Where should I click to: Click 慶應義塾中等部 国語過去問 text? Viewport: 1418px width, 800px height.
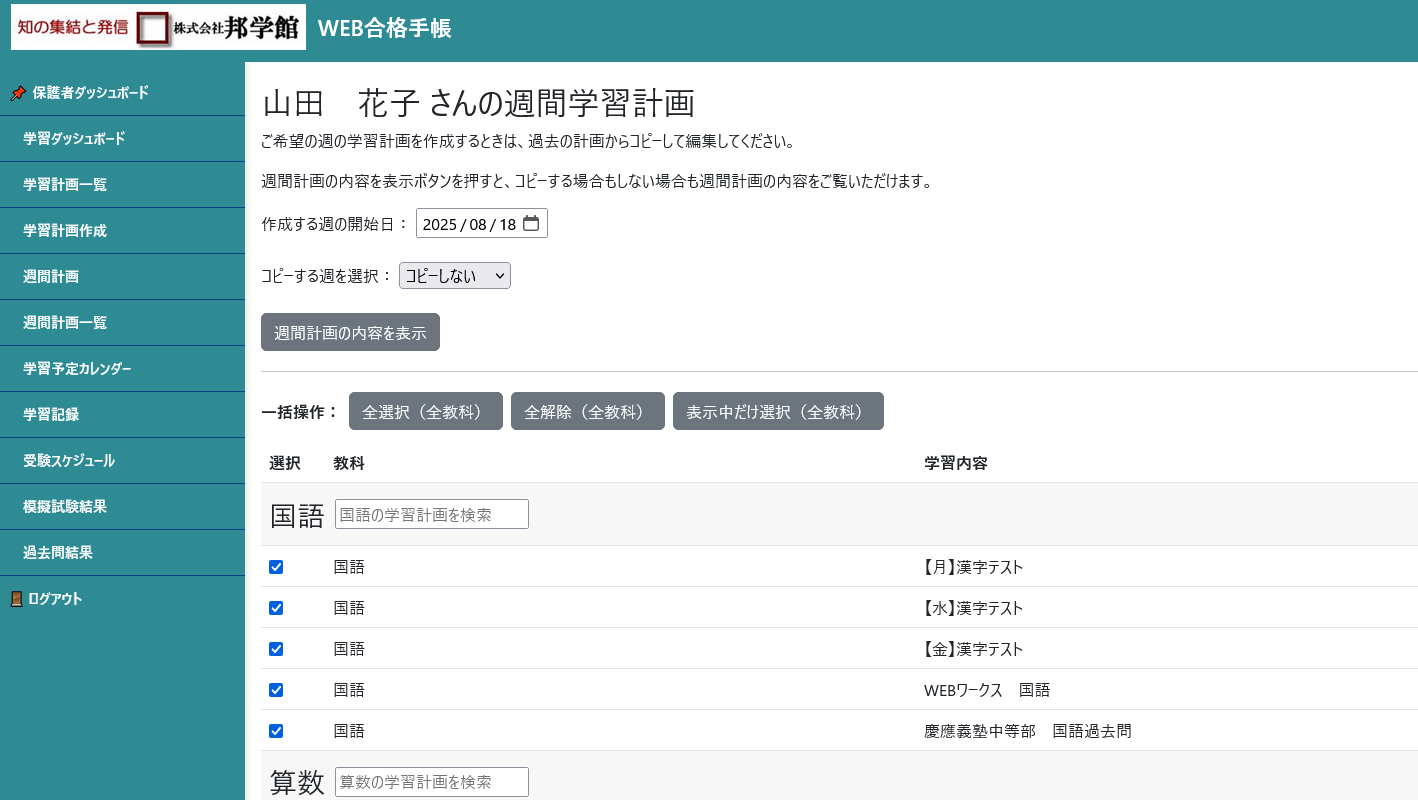pos(1028,731)
